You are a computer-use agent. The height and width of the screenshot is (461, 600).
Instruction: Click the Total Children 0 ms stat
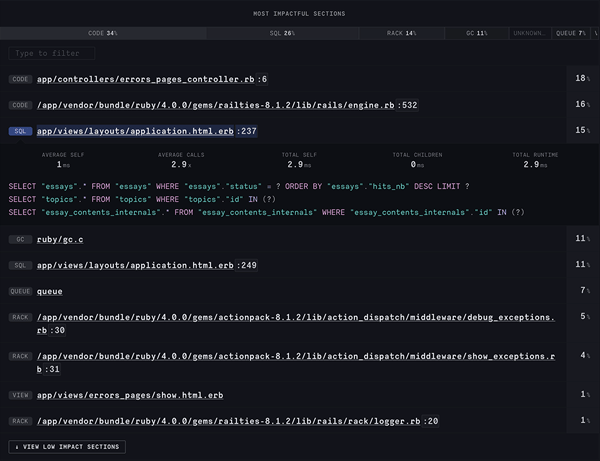click(x=417, y=160)
